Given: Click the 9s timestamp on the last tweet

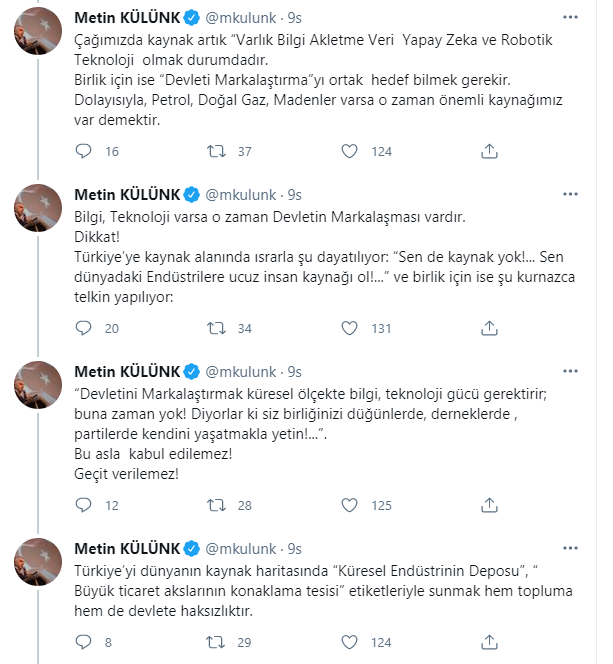Looking at the screenshot, I should 293,548.
